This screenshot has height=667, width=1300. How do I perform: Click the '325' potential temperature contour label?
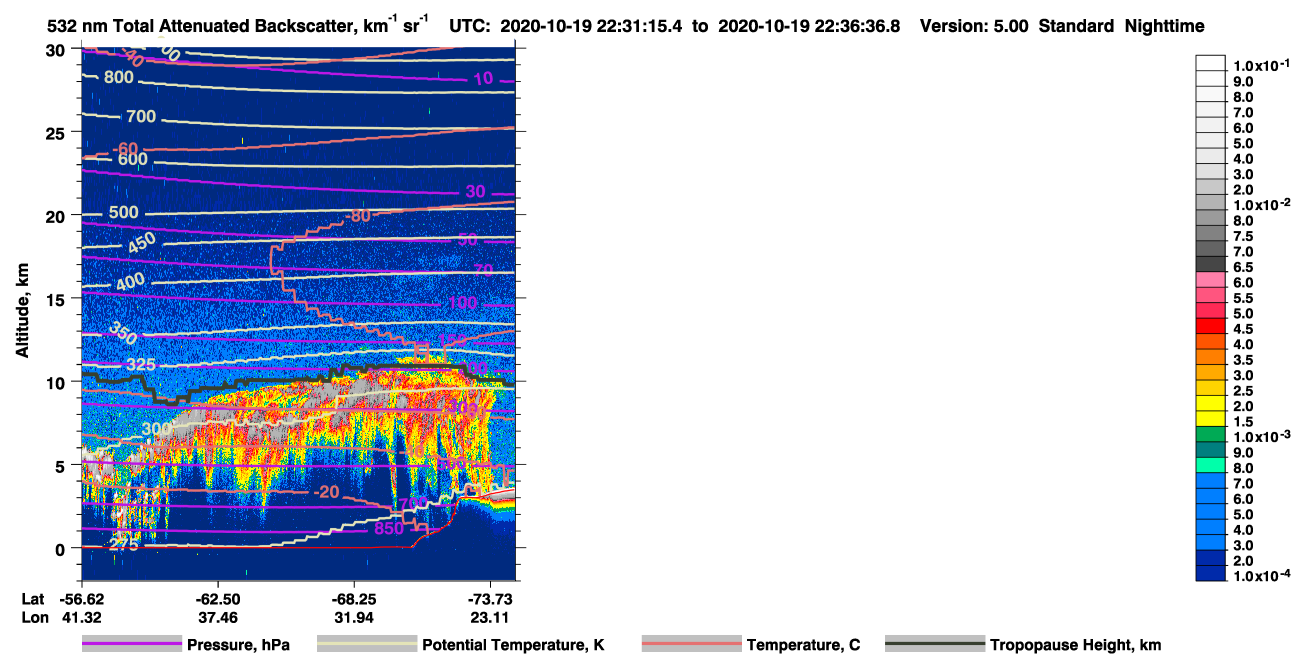141,366
